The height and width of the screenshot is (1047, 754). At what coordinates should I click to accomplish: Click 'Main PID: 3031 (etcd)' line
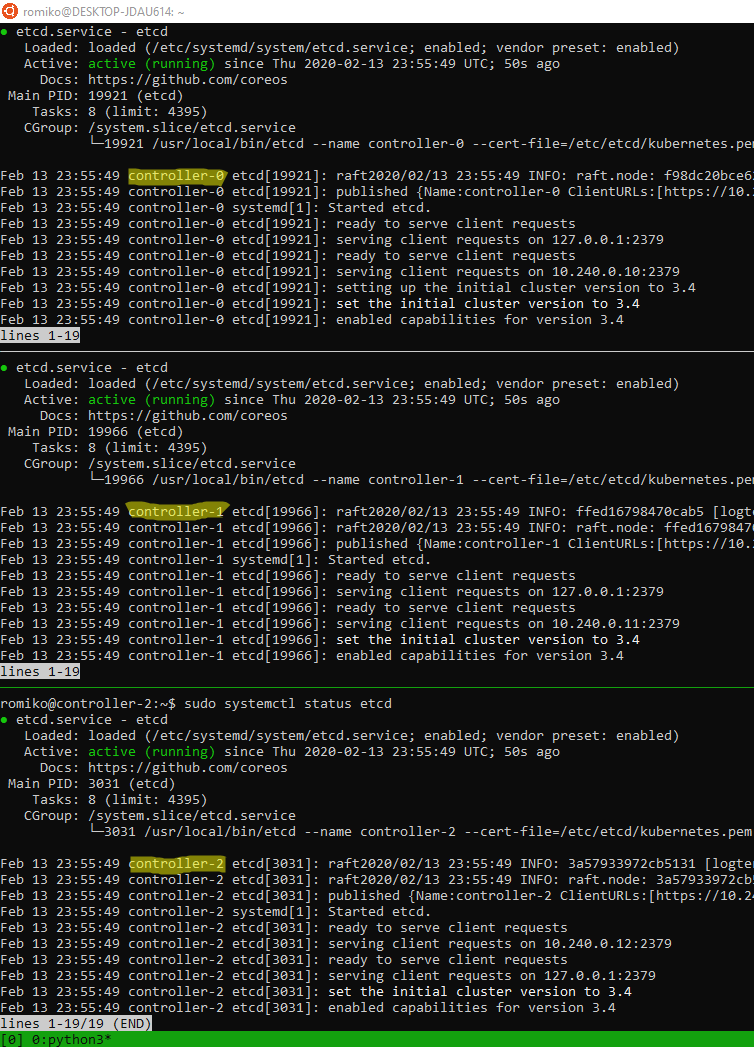pos(91,783)
